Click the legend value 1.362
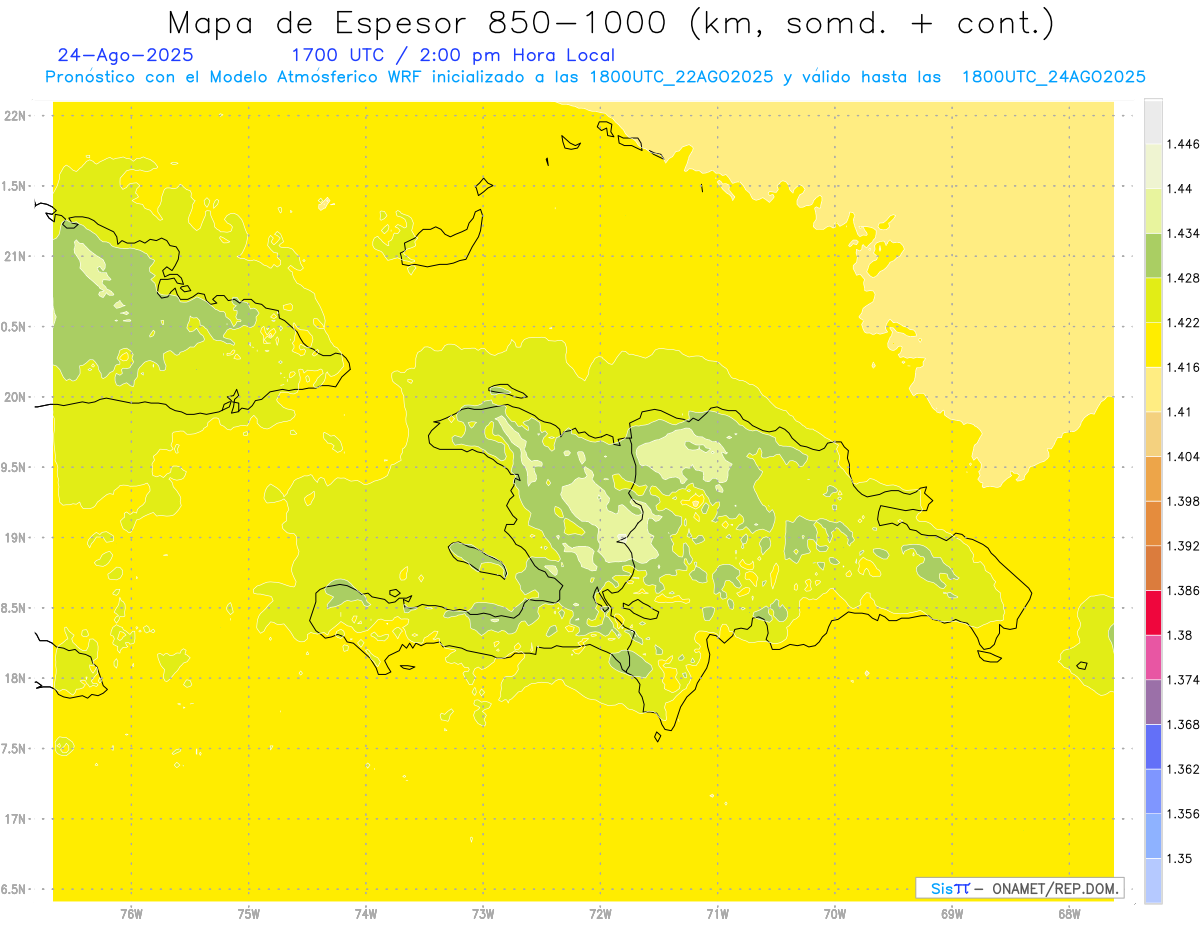The height and width of the screenshot is (927, 1200). pyautogui.click(x=1184, y=769)
